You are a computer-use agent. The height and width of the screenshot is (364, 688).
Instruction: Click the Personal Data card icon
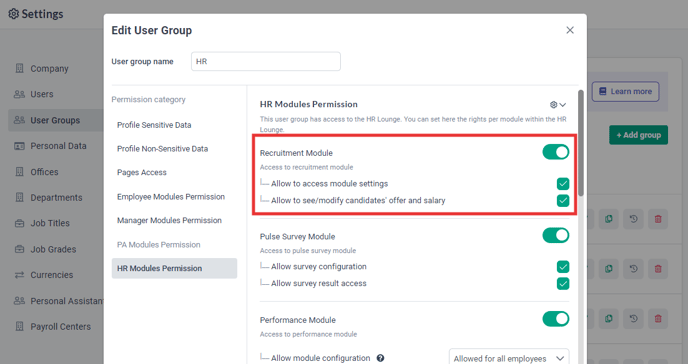point(19,146)
